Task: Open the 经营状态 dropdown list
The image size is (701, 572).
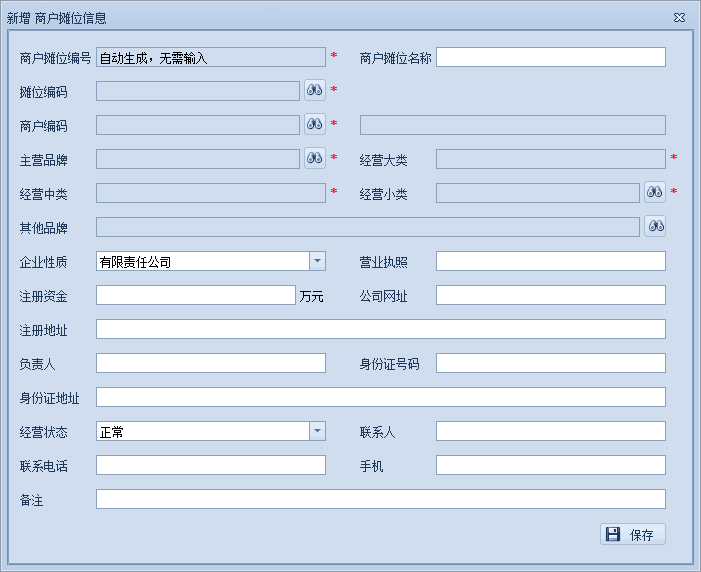Action: [x=317, y=431]
